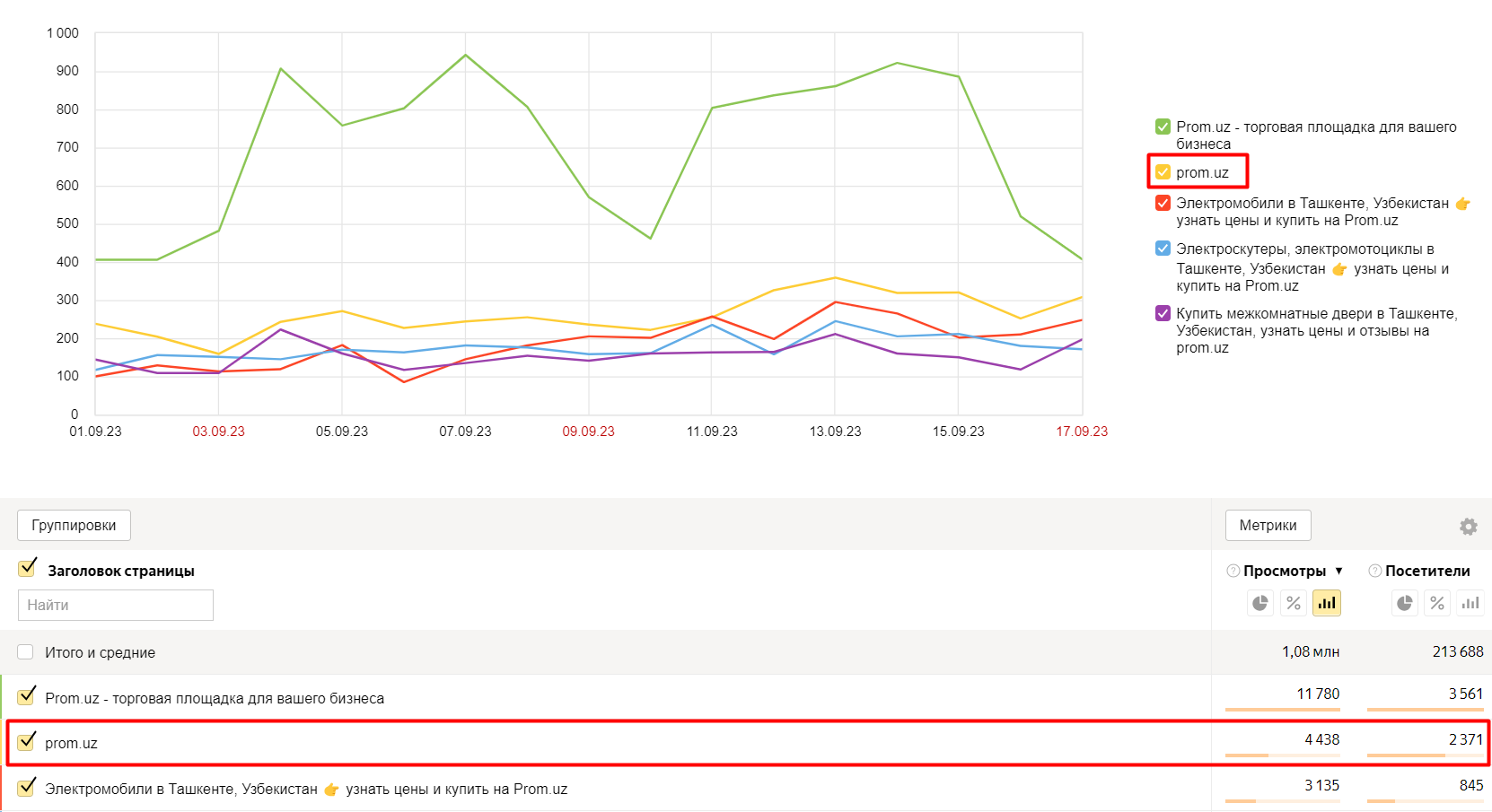Click the 03.09.23 date label on axis

tap(219, 432)
